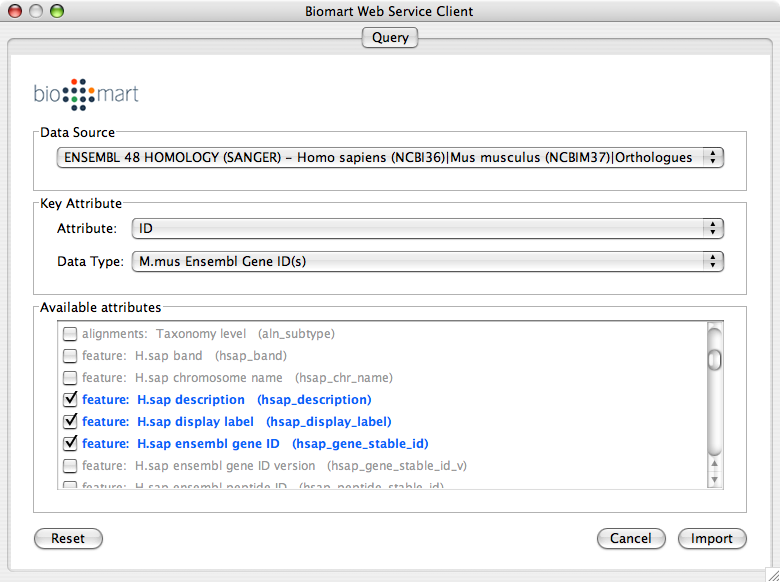Check the H.sap chromosome name attribute
Image resolution: width=780 pixels, height=582 pixels.
pos(70,378)
